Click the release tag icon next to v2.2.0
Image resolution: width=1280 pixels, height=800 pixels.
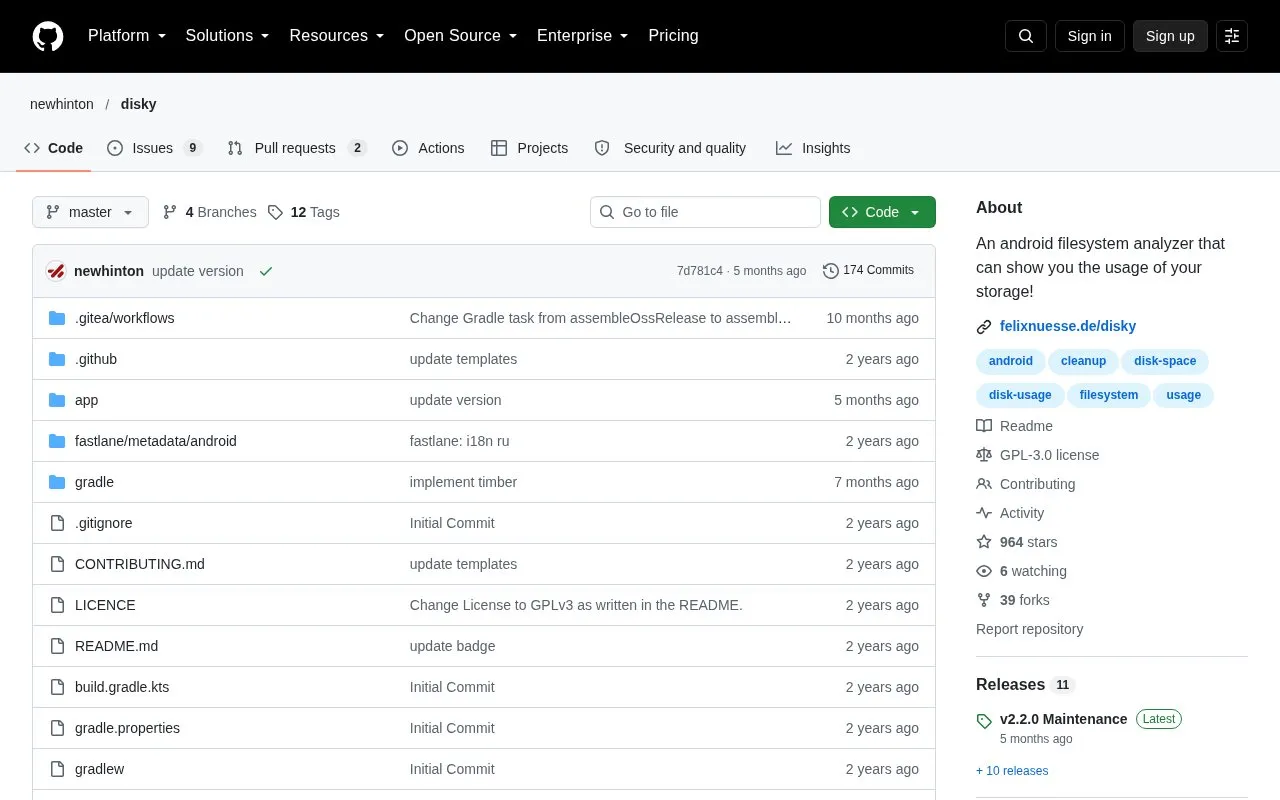(x=984, y=720)
